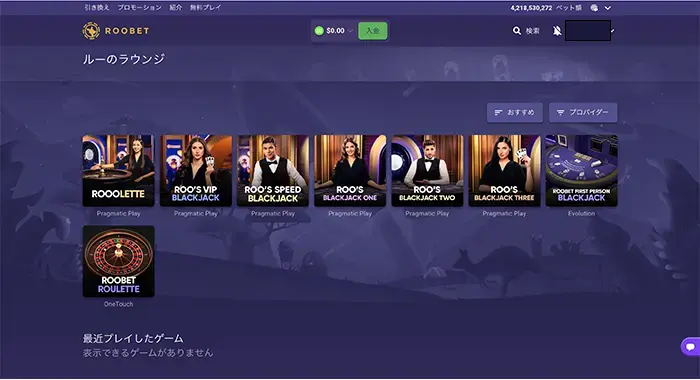Open the おすすめ sort dropdown
700x380 pixels.
click(x=515, y=113)
